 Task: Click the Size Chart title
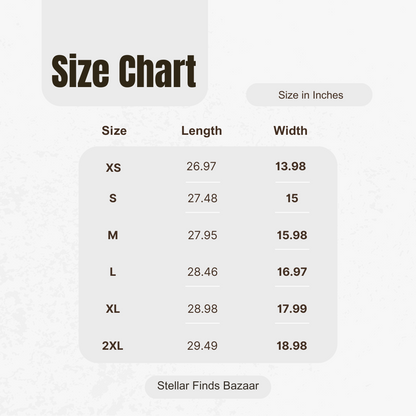124,71
